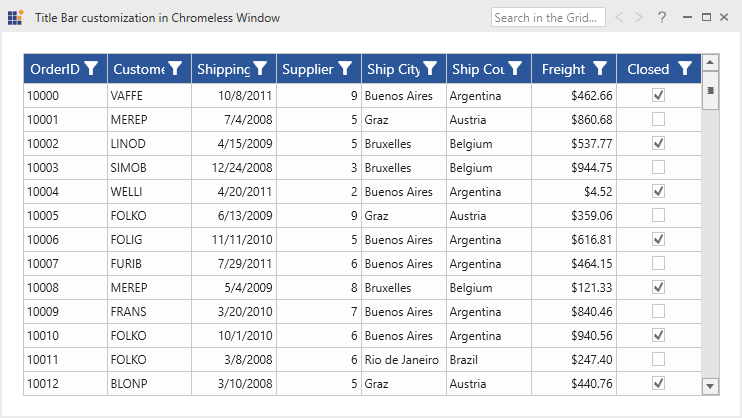Filter the Ship City column
Viewport: 742px width, 418px height.
[x=430, y=68]
